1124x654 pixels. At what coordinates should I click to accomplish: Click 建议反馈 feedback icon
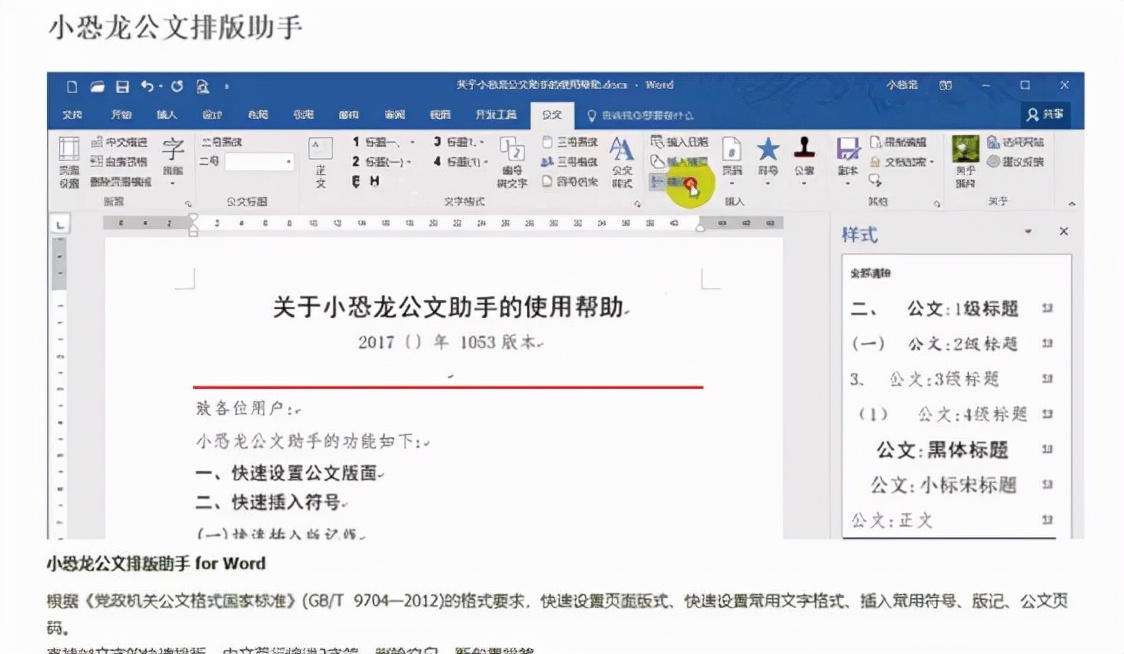coord(1015,162)
